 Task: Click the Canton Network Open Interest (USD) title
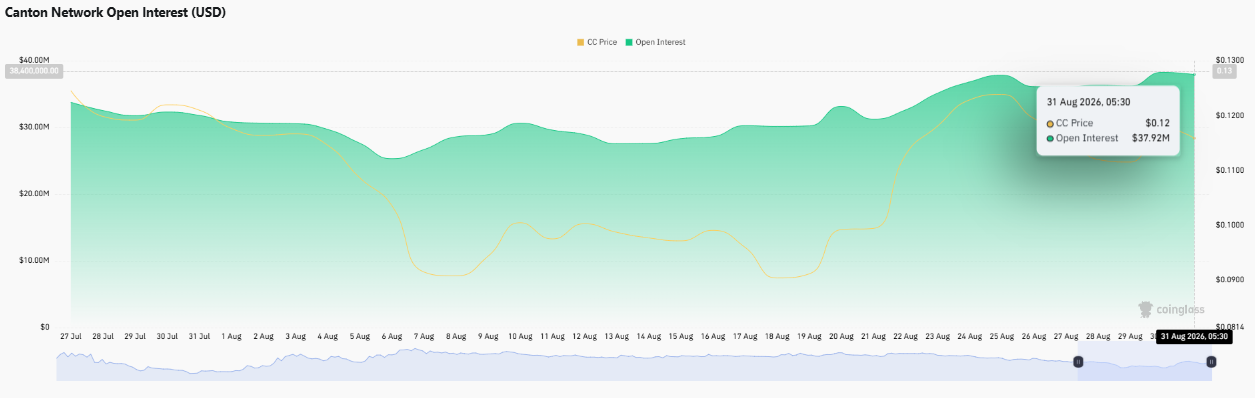pos(116,13)
